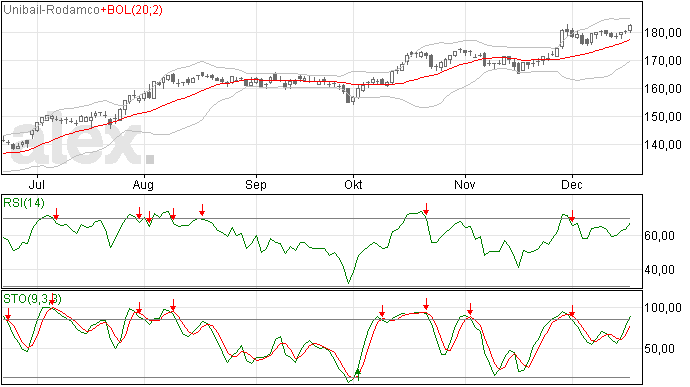Click the 100,00 stochastic axis value

click(662, 308)
